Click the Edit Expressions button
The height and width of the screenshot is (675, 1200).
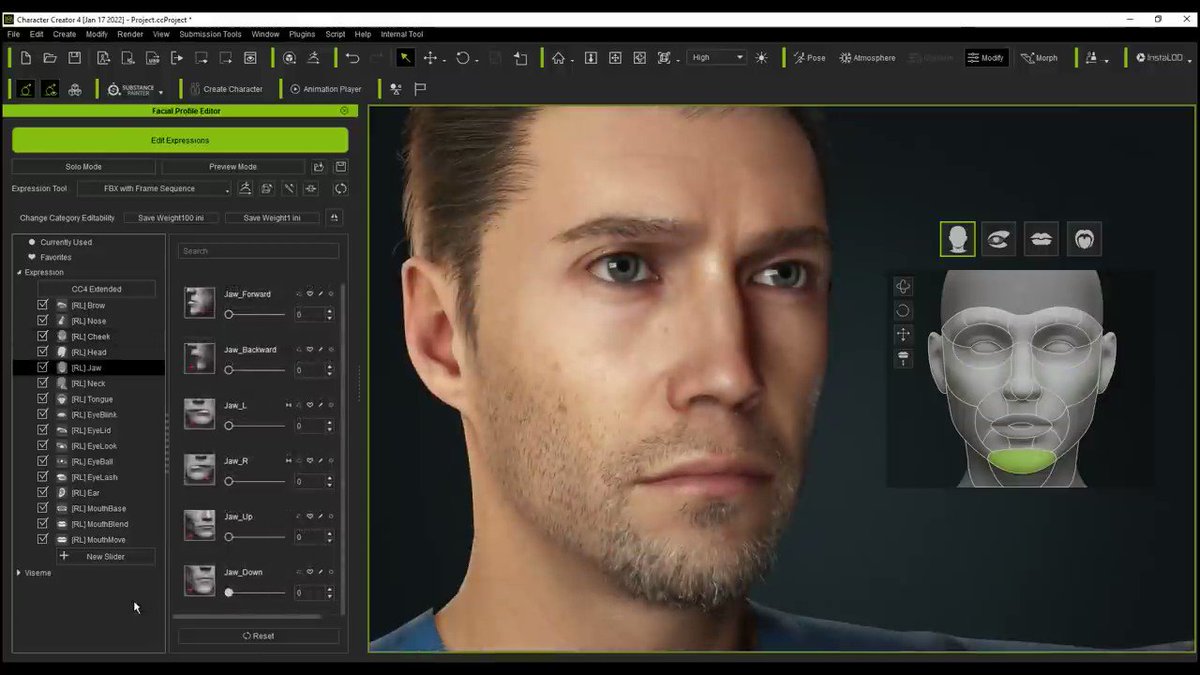(180, 140)
